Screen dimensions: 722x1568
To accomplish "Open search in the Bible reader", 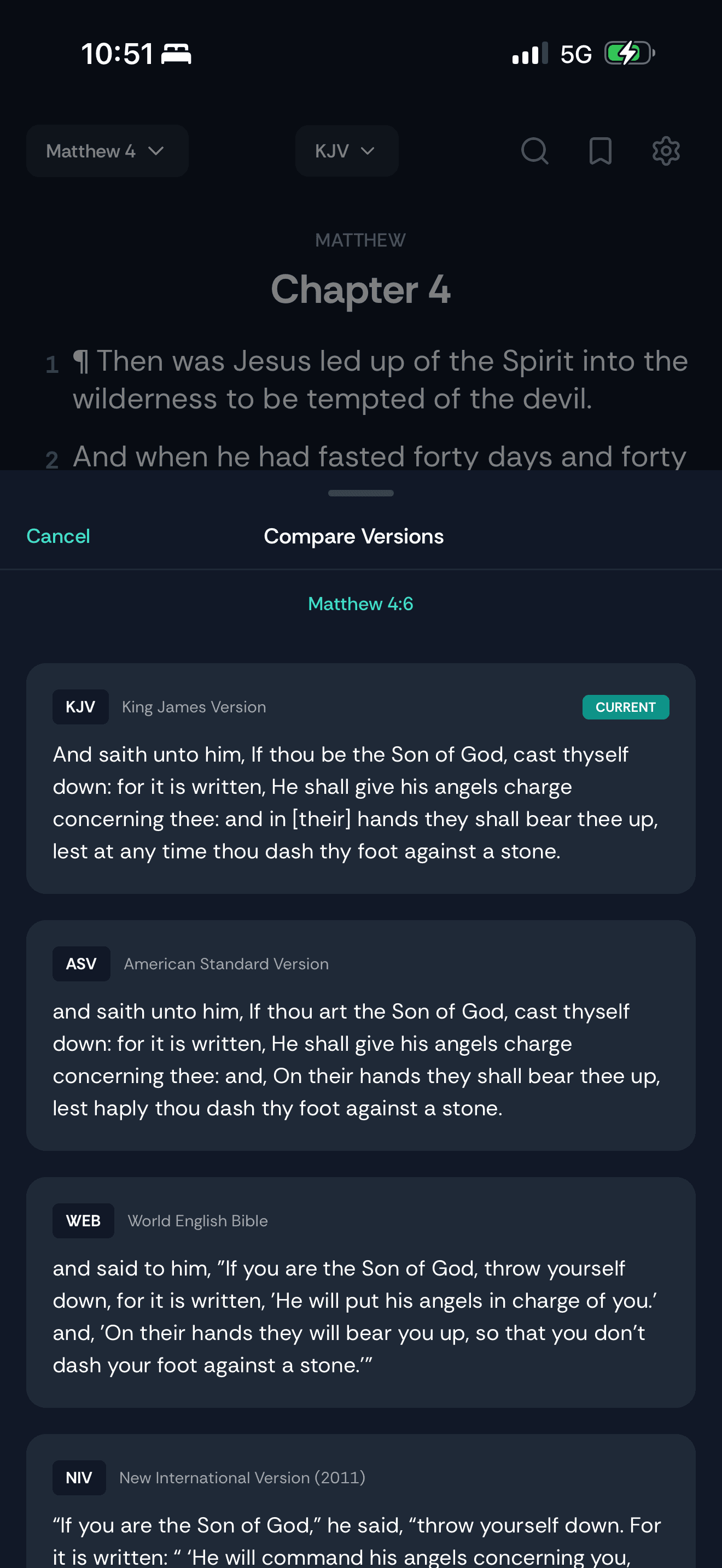I will coord(535,151).
